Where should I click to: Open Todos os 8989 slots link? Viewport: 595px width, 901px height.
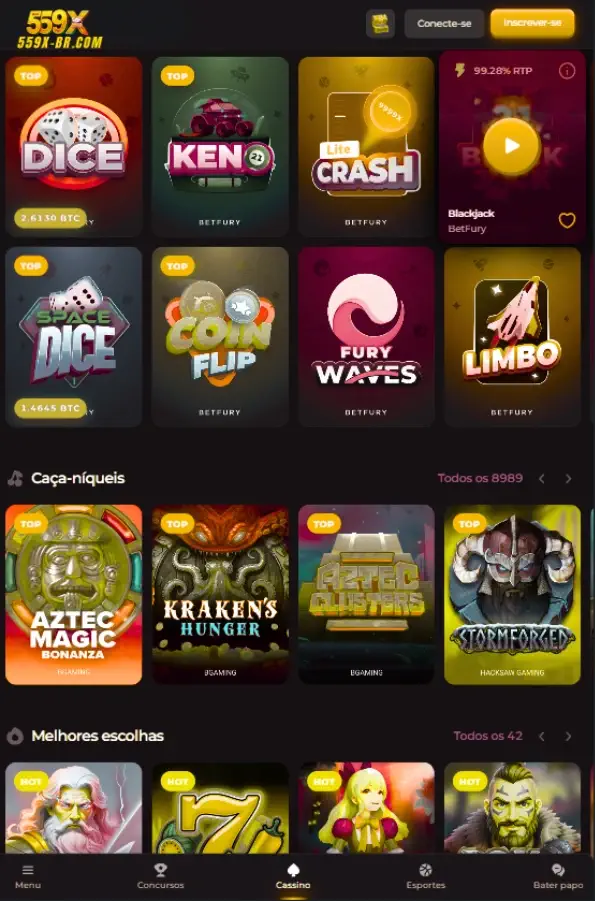coord(480,478)
